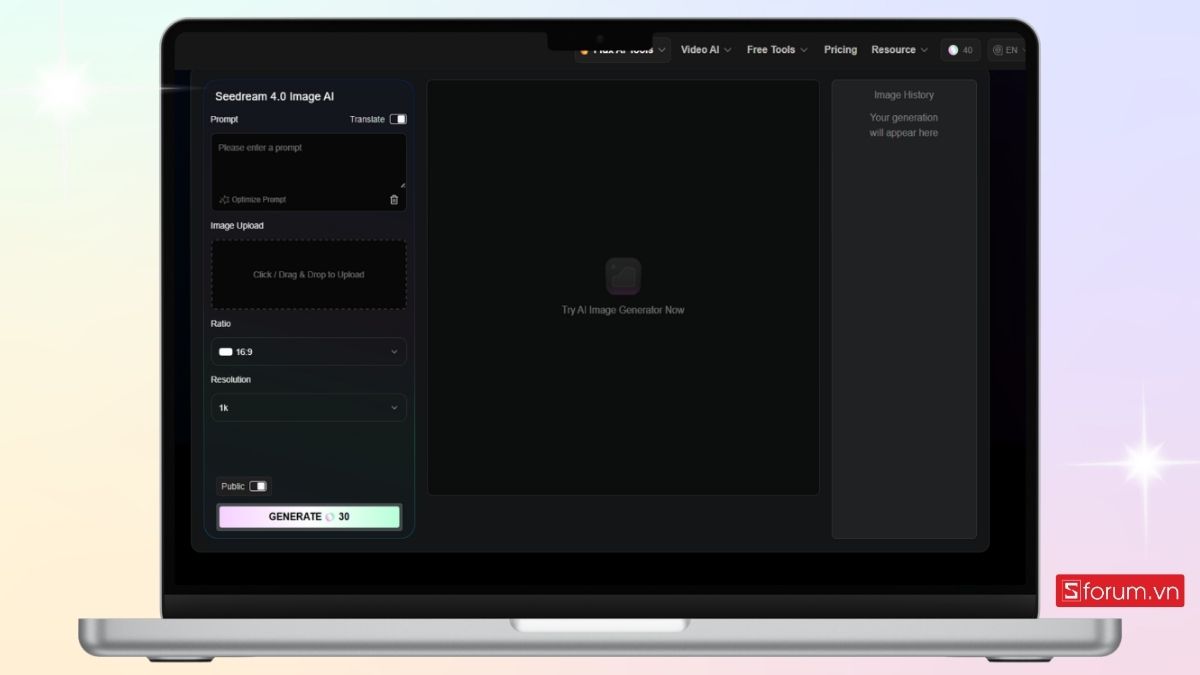
Task: Toggle the Translate switch
Action: coord(398,119)
